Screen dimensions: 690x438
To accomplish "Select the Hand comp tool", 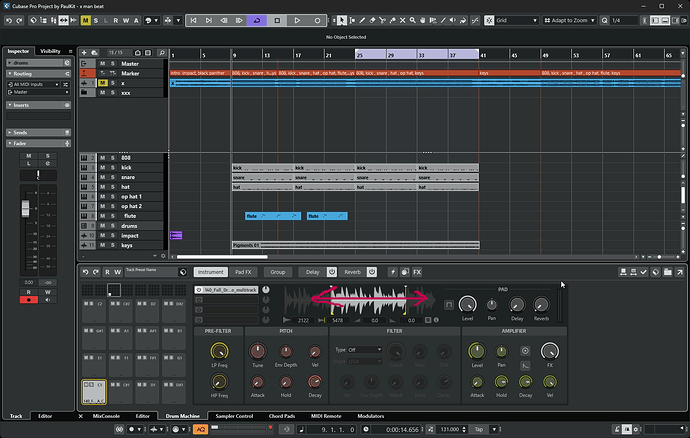I will point(423,20).
